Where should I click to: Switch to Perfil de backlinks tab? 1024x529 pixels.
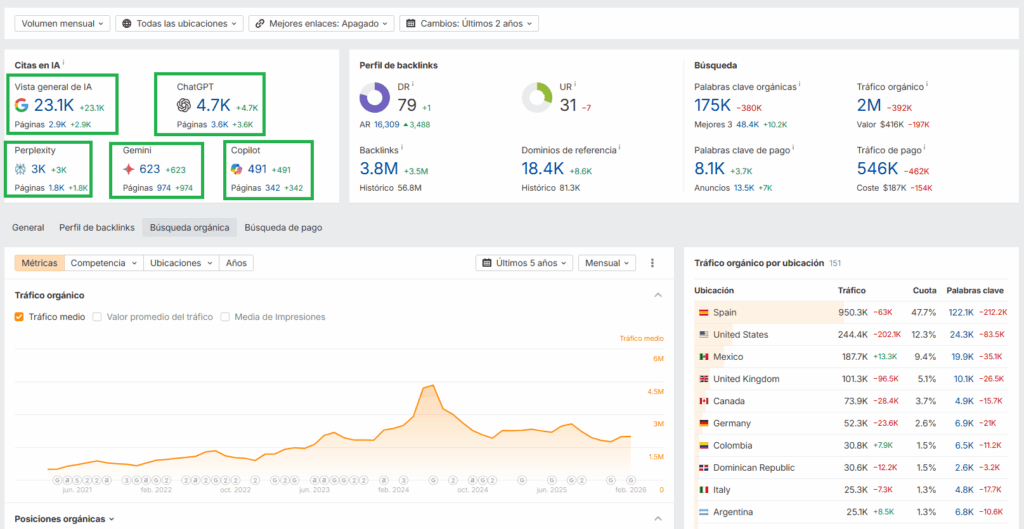pos(97,228)
